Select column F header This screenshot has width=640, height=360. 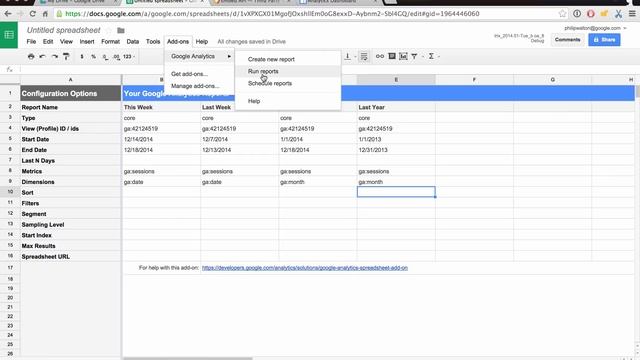point(474,80)
